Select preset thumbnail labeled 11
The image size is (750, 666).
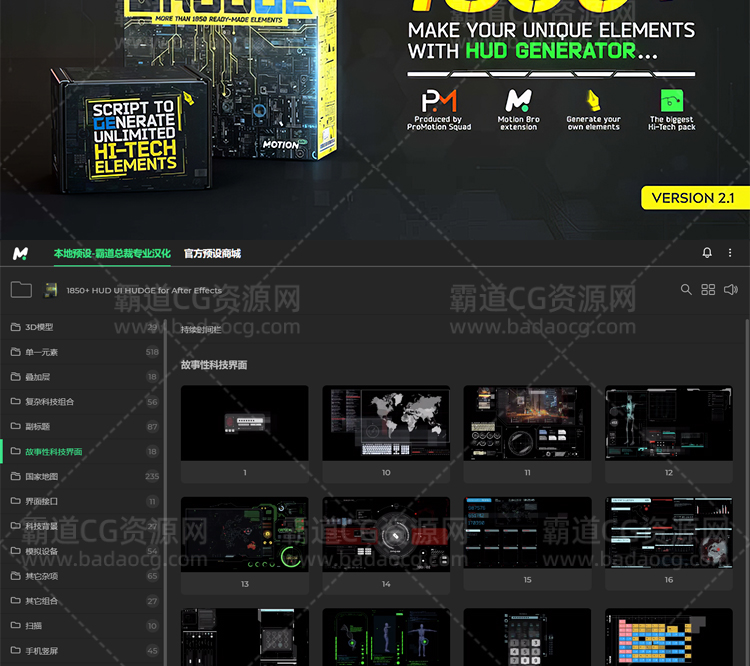[527, 423]
